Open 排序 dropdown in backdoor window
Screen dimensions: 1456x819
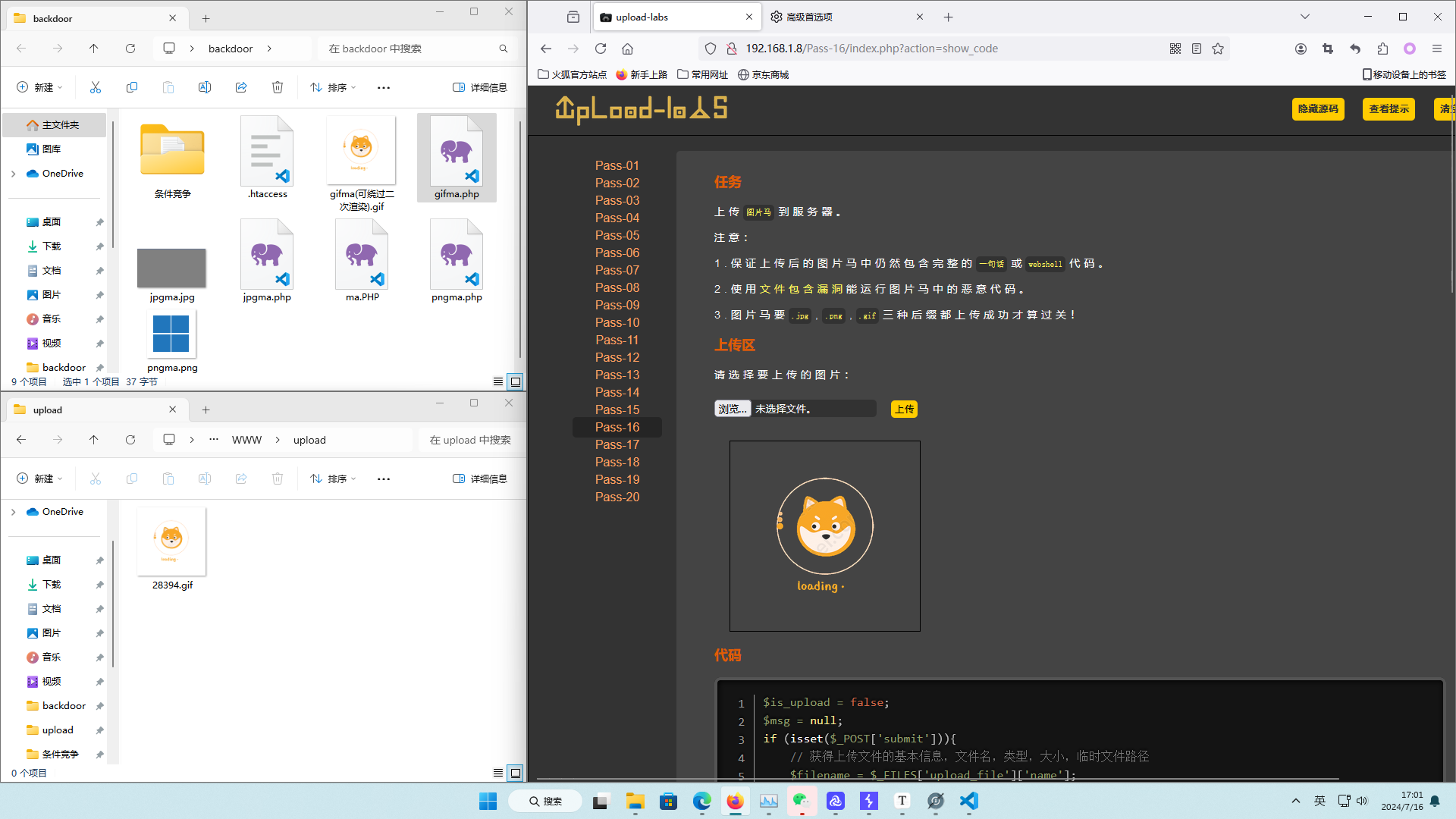(333, 88)
